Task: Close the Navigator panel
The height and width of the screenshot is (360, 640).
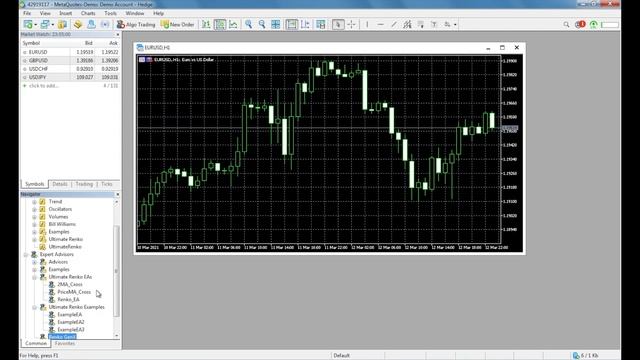Action: click(x=118, y=194)
